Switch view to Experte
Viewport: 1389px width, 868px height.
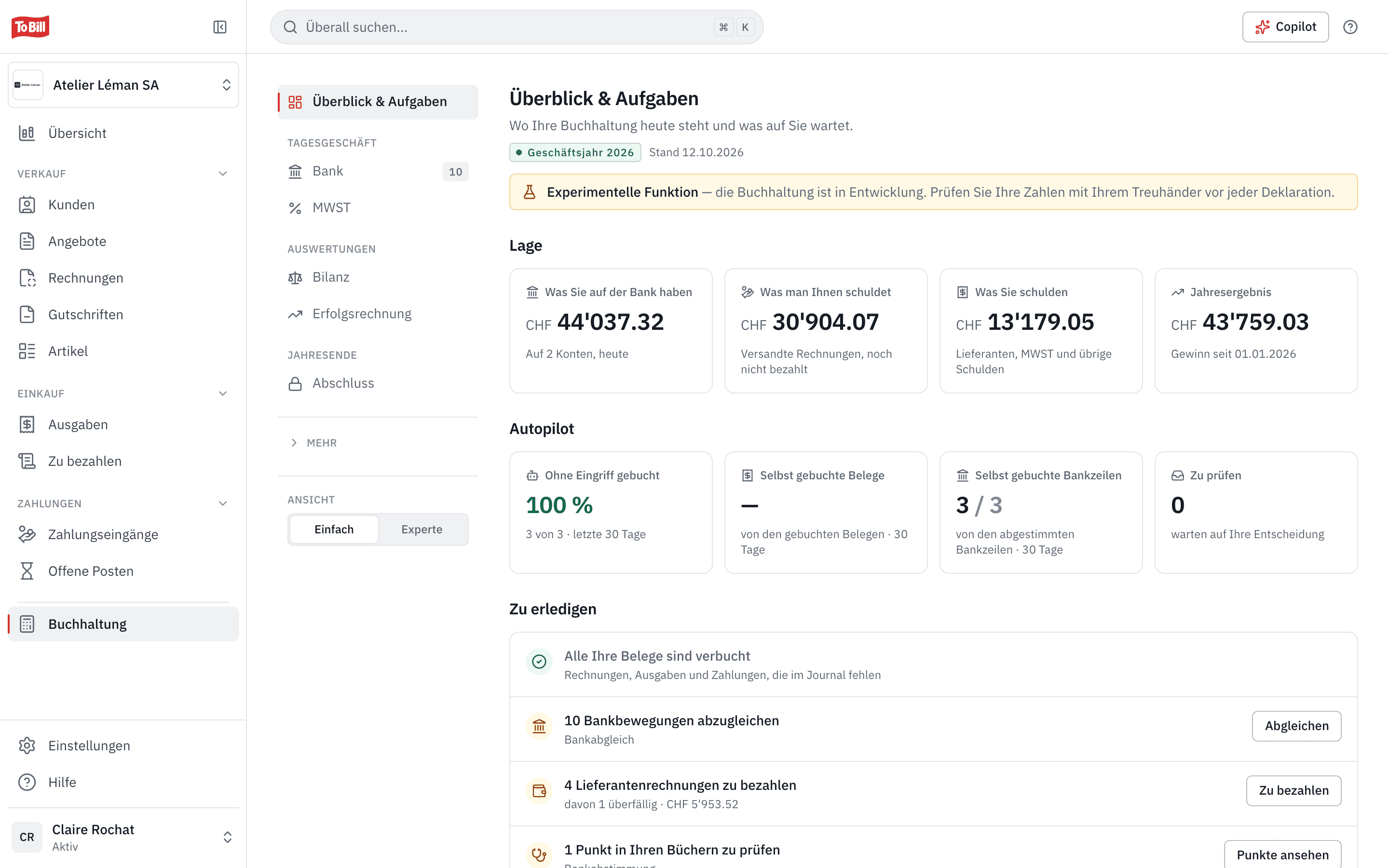pyautogui.click(x=422, y=529)
